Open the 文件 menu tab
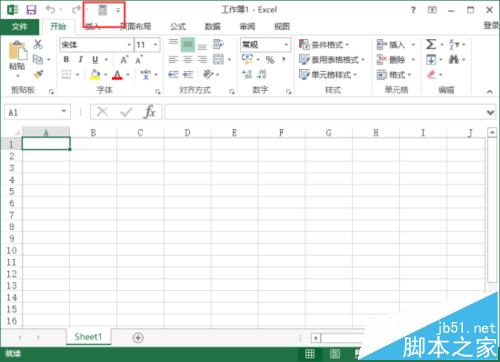Screen dimensions: 500x362 tap(19, 27)
